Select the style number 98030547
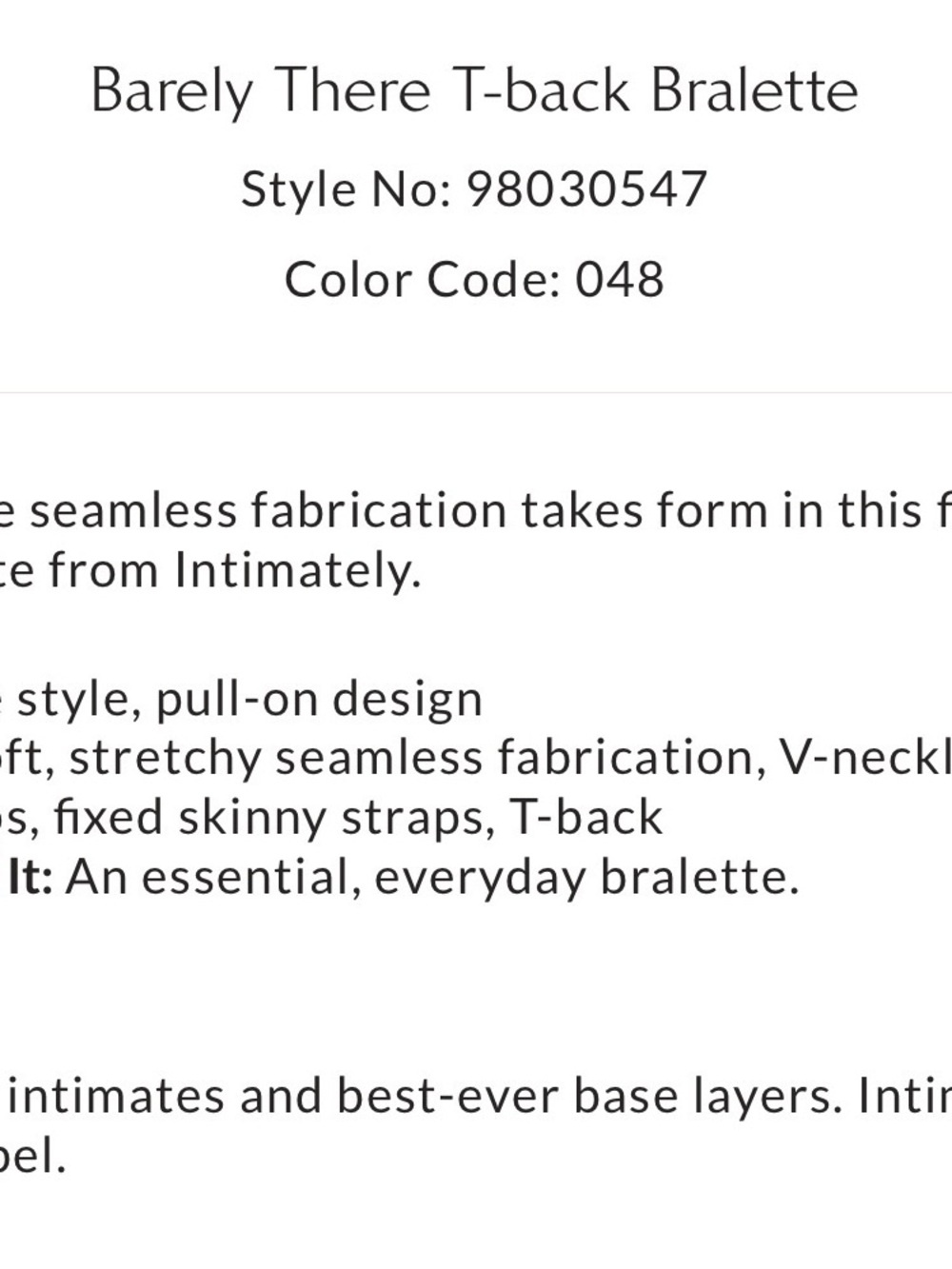Screen dimensions: 952x1269 coord(586,188)
